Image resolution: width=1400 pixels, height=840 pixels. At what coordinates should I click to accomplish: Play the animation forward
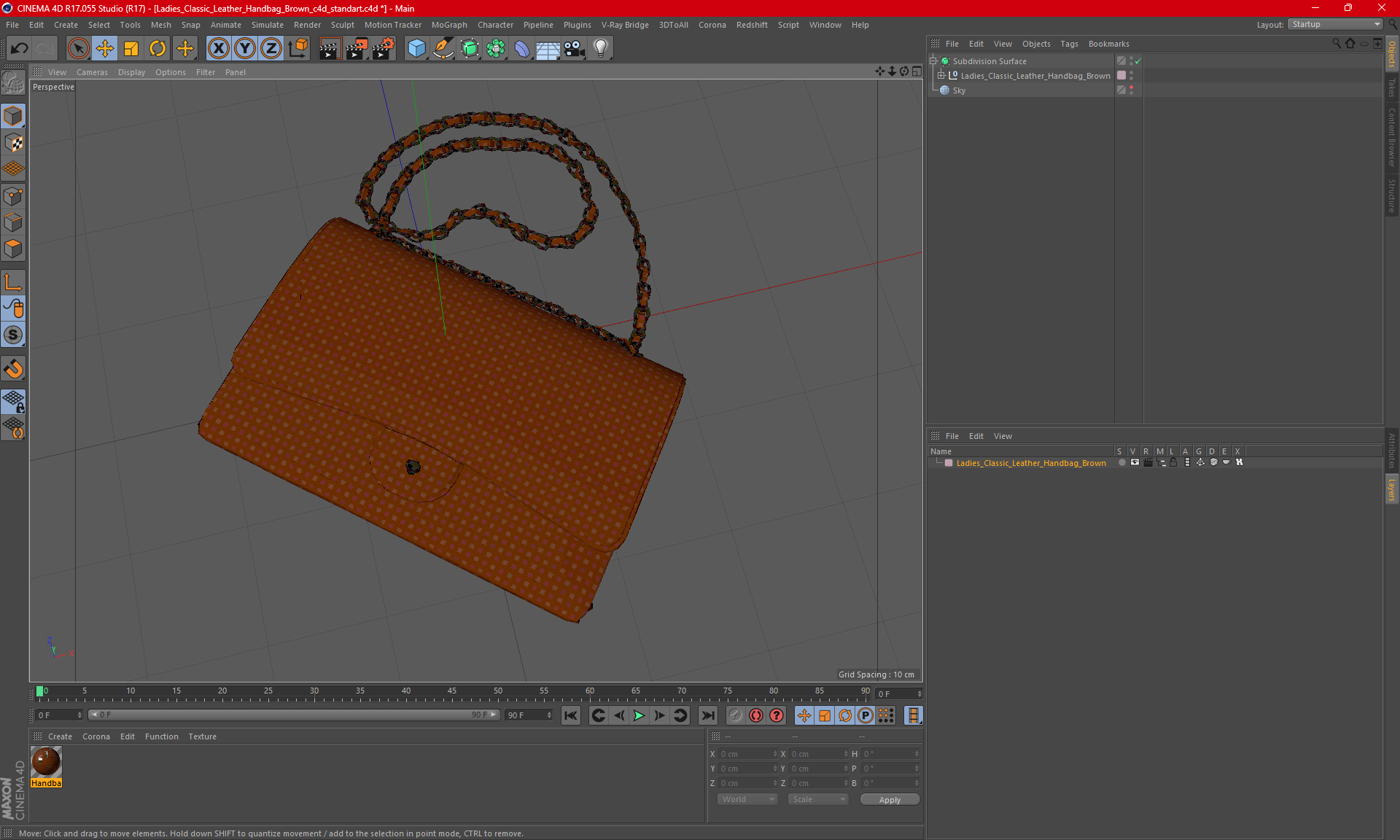(639, 715)
